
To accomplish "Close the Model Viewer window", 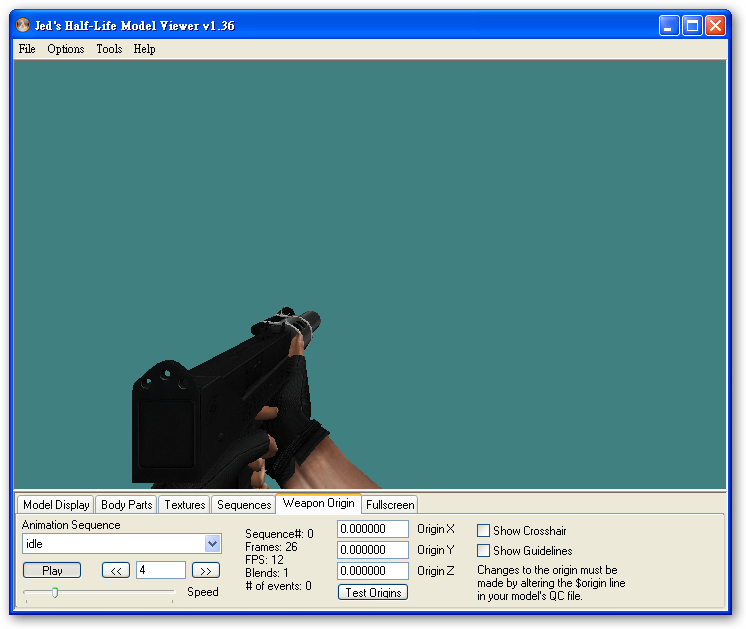I will 715,26.
